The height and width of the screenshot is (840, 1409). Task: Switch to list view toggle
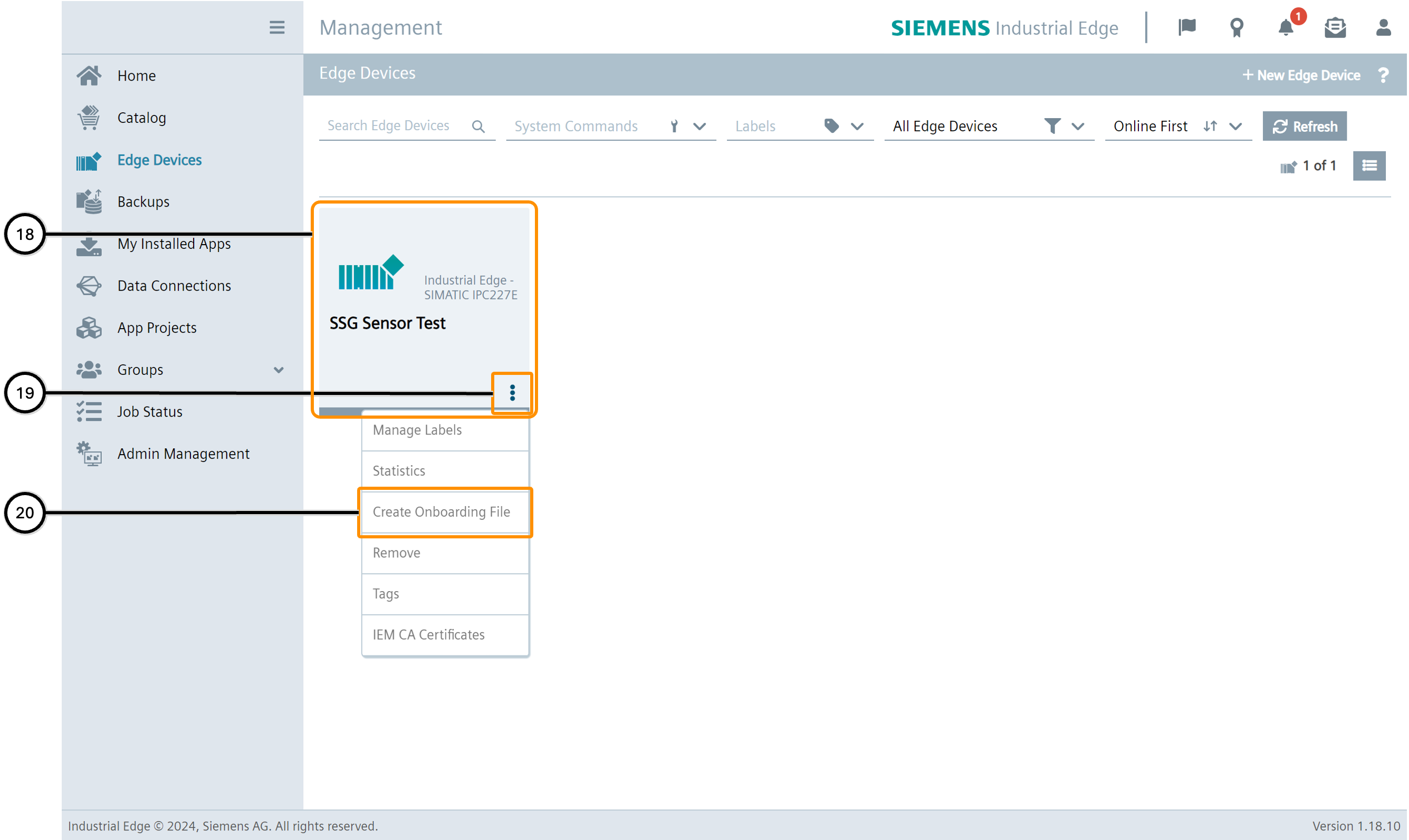point(1369,166)
